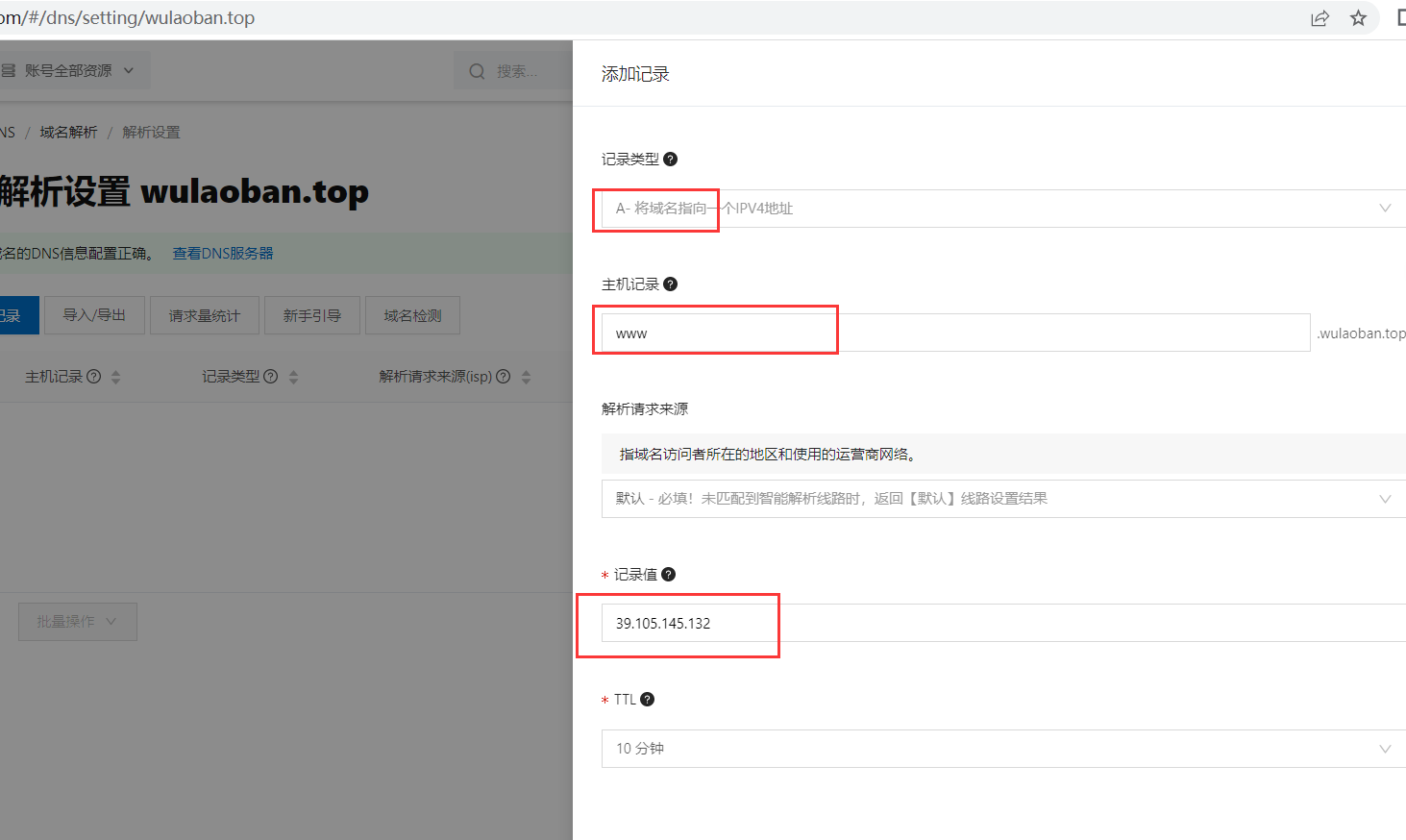The image size is (1406, 840).
Task: Open the 记录类型 A record dropdown
Action: pos(999,209)
